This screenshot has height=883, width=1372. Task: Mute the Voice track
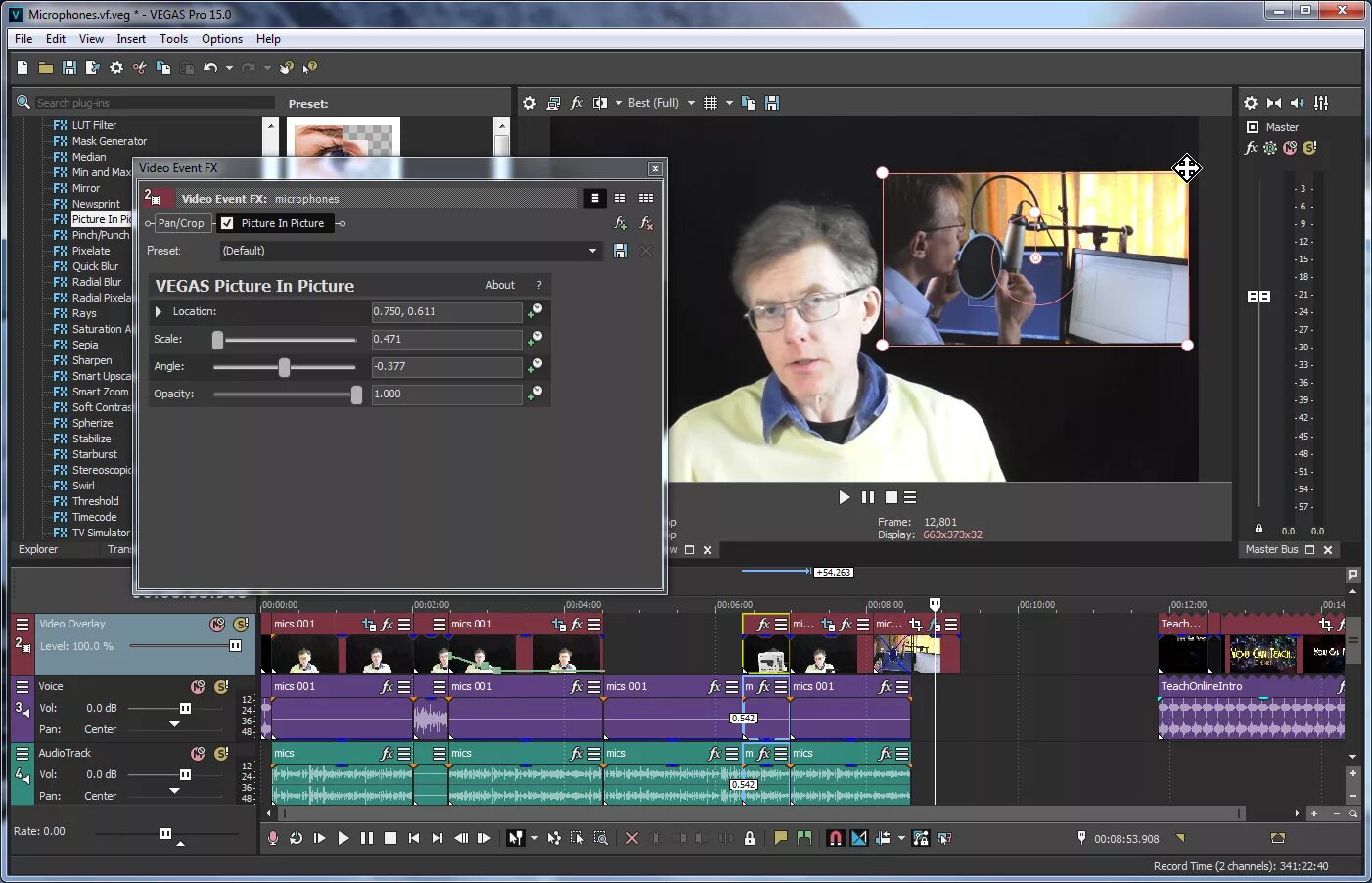(x=198, y=686)
